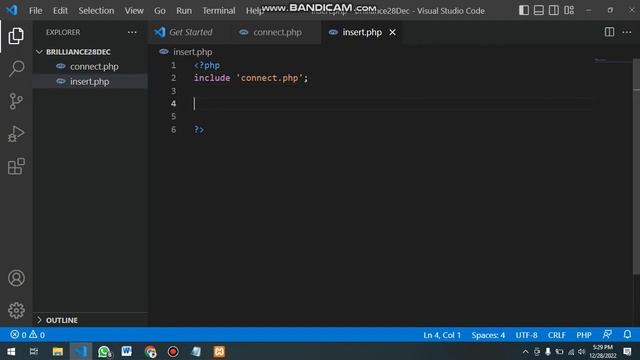This screenshot has width=640, height=360.
Task: Click the errors count in status bar
Action: pos(18,335)
